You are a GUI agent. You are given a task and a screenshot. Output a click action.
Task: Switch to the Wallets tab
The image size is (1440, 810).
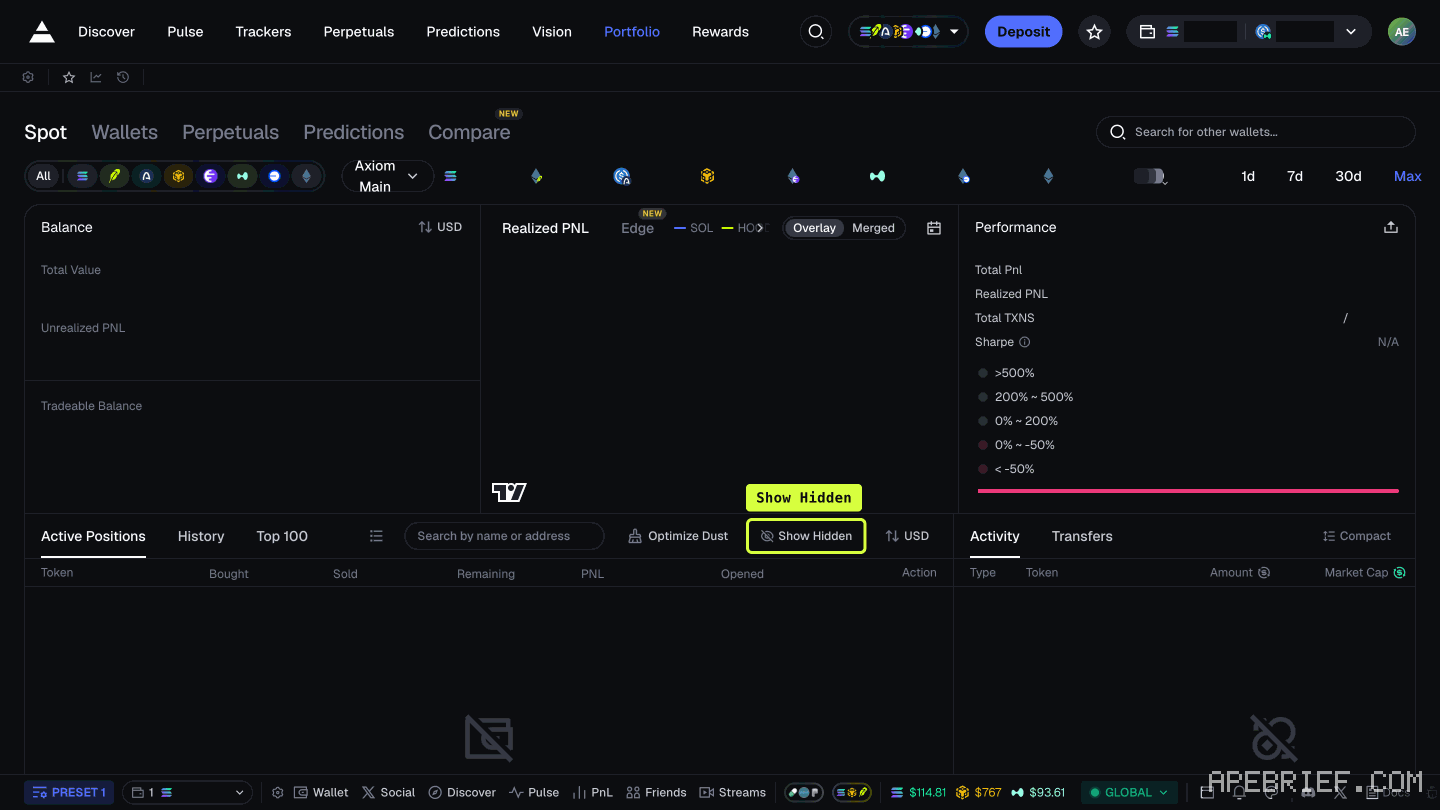coord(125,132)
